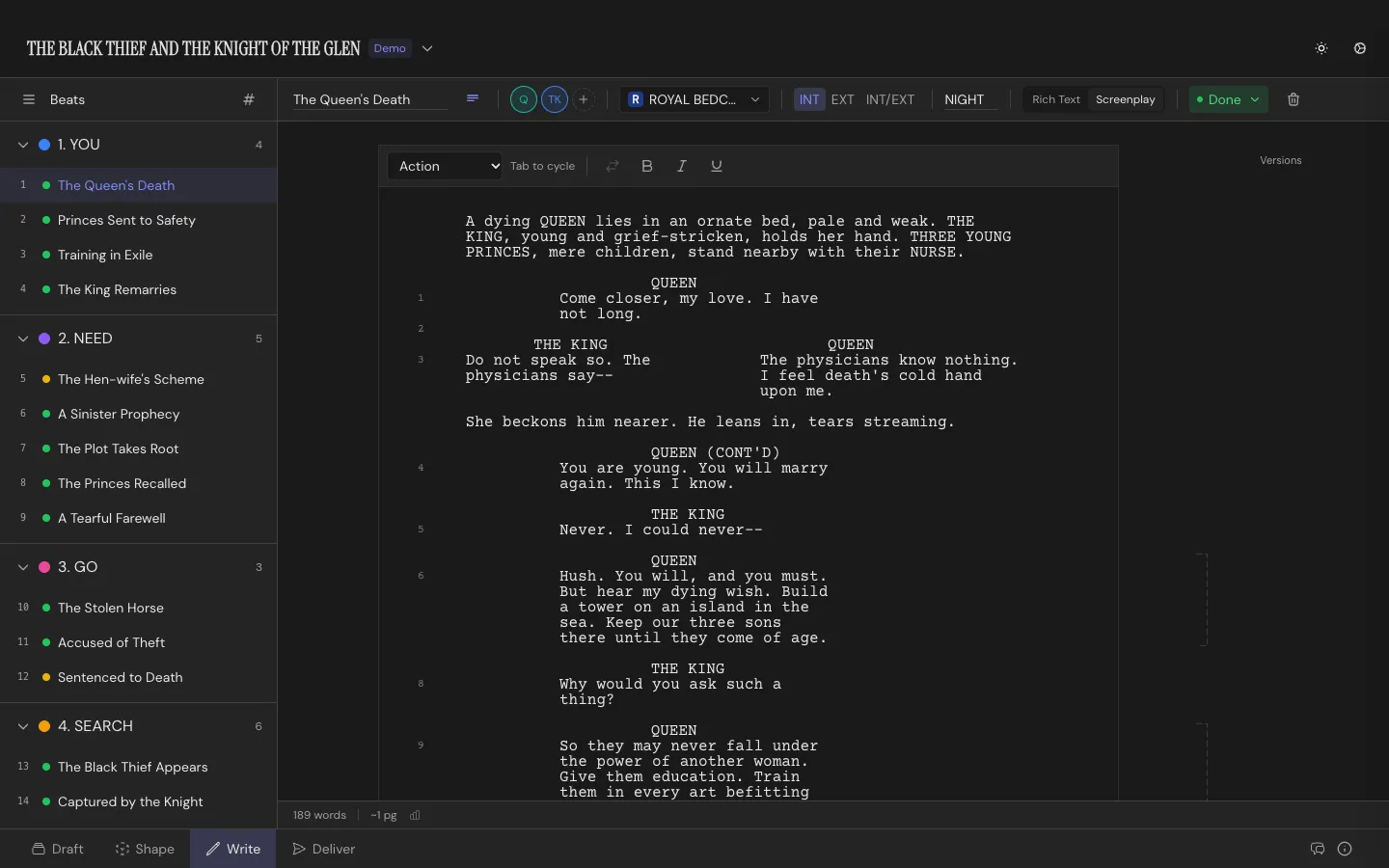
Task: Open the Done status dropdown
Action: click(x=1228, y=99)
